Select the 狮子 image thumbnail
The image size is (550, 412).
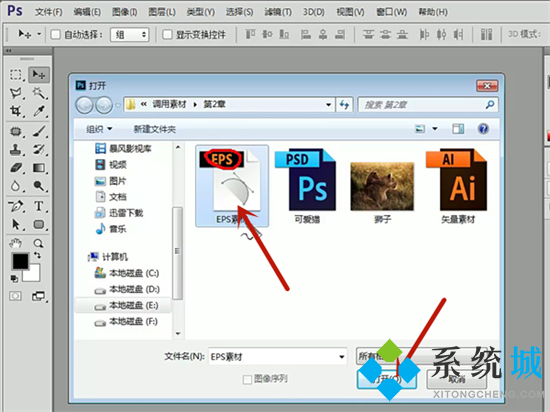[x=382, y=186]
